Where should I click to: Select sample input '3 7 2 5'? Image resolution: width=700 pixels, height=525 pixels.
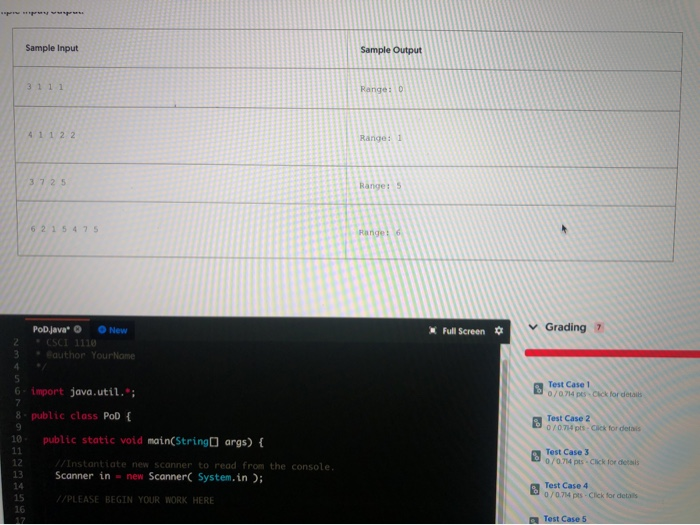(48, 182)
